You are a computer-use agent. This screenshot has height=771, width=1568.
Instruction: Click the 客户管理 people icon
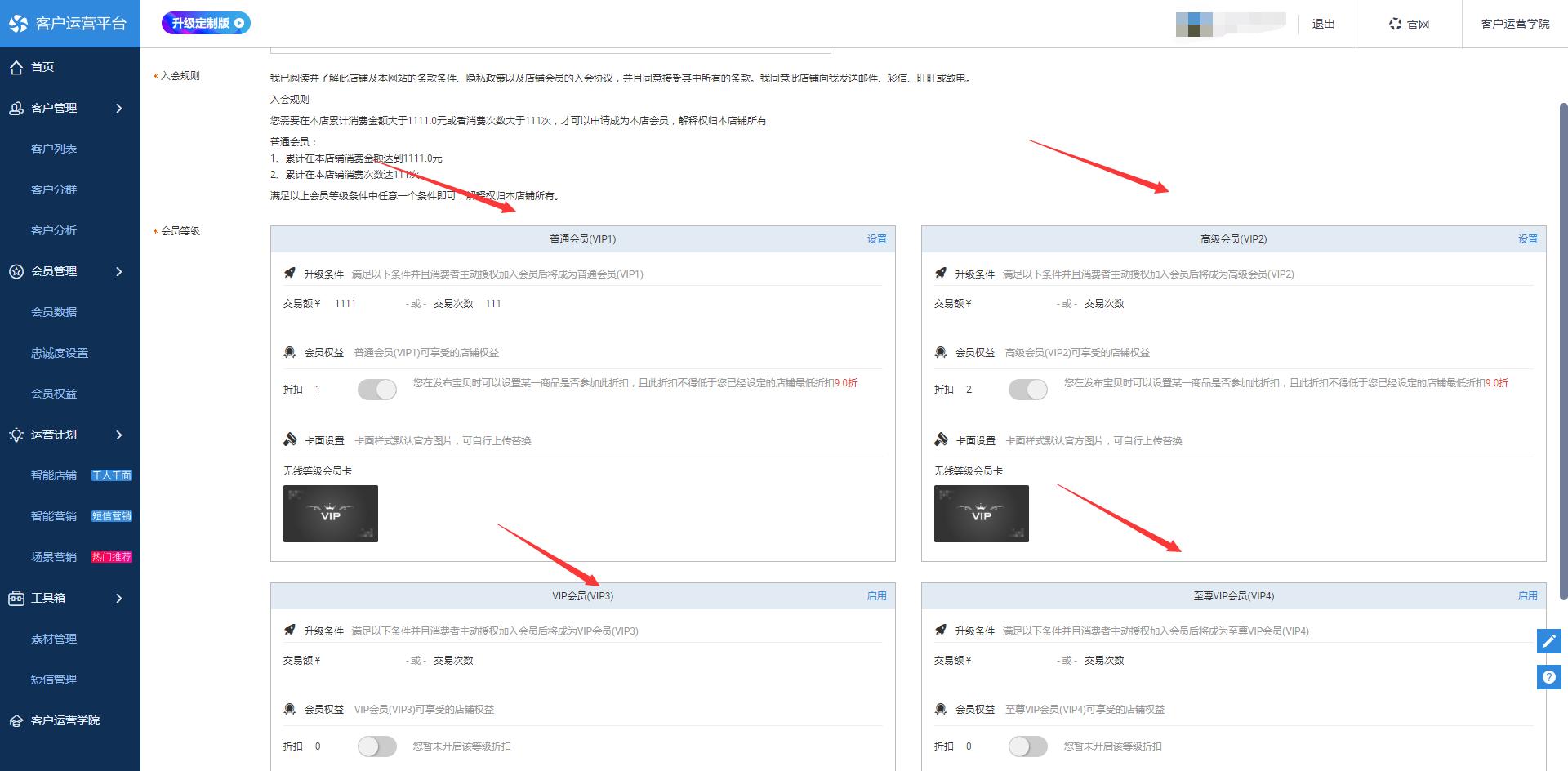coord(16,108)
